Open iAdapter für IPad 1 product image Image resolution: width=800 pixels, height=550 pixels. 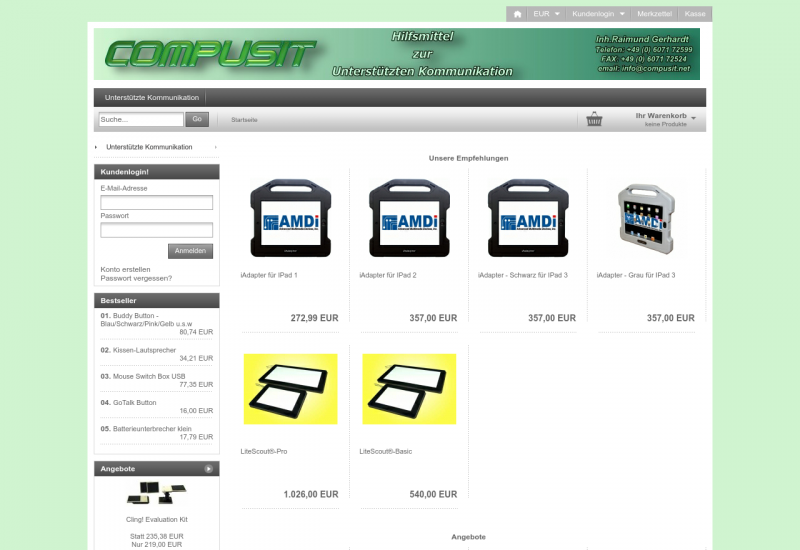click(289, 219)
